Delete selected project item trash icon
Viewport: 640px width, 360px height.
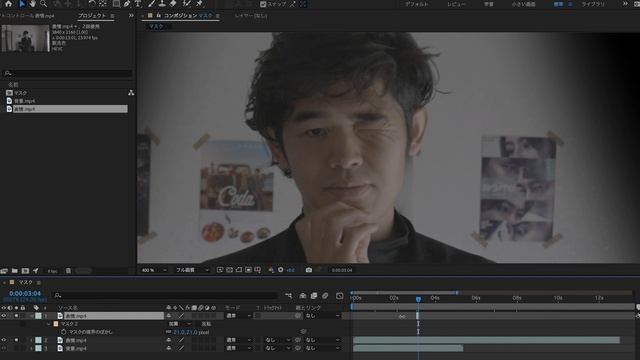[68, 271]
